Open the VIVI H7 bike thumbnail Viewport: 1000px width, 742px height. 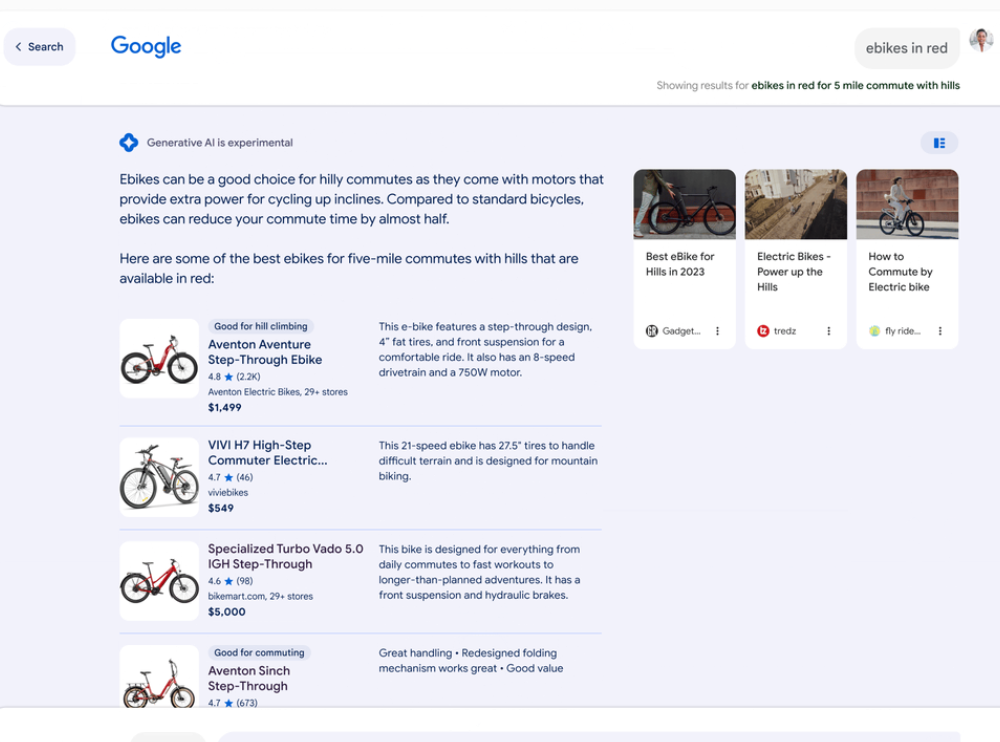[159, 477]
